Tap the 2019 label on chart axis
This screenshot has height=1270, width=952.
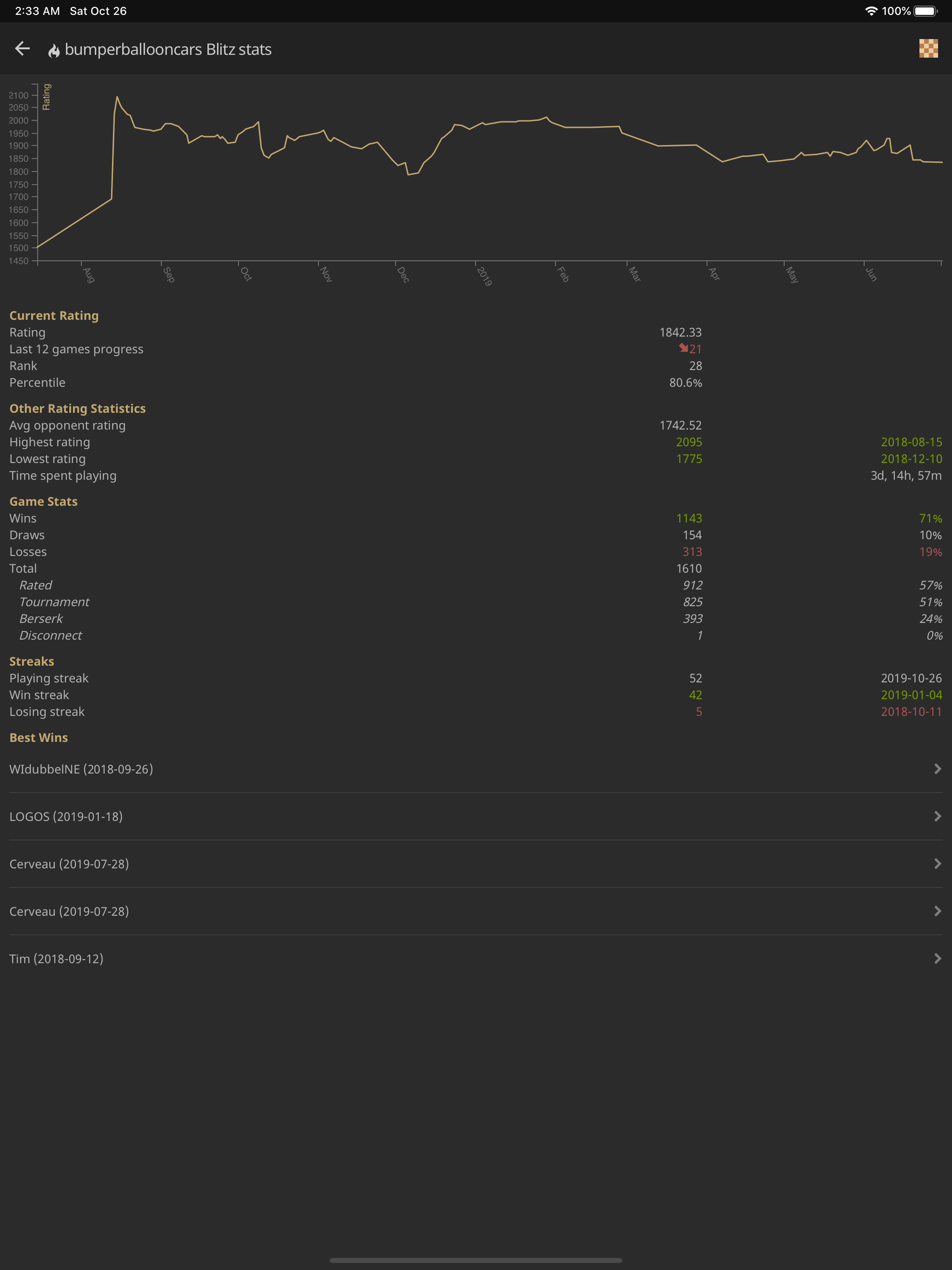pyautogui.click(x=484, y=276)
